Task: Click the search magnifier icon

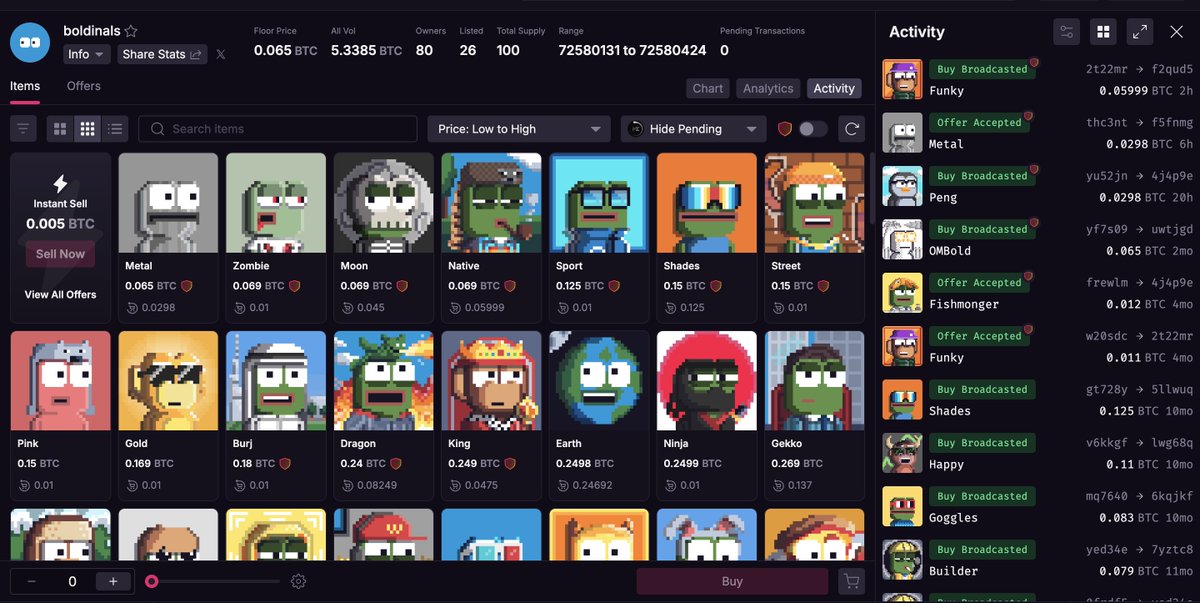Action: click(x=157, y=129)
